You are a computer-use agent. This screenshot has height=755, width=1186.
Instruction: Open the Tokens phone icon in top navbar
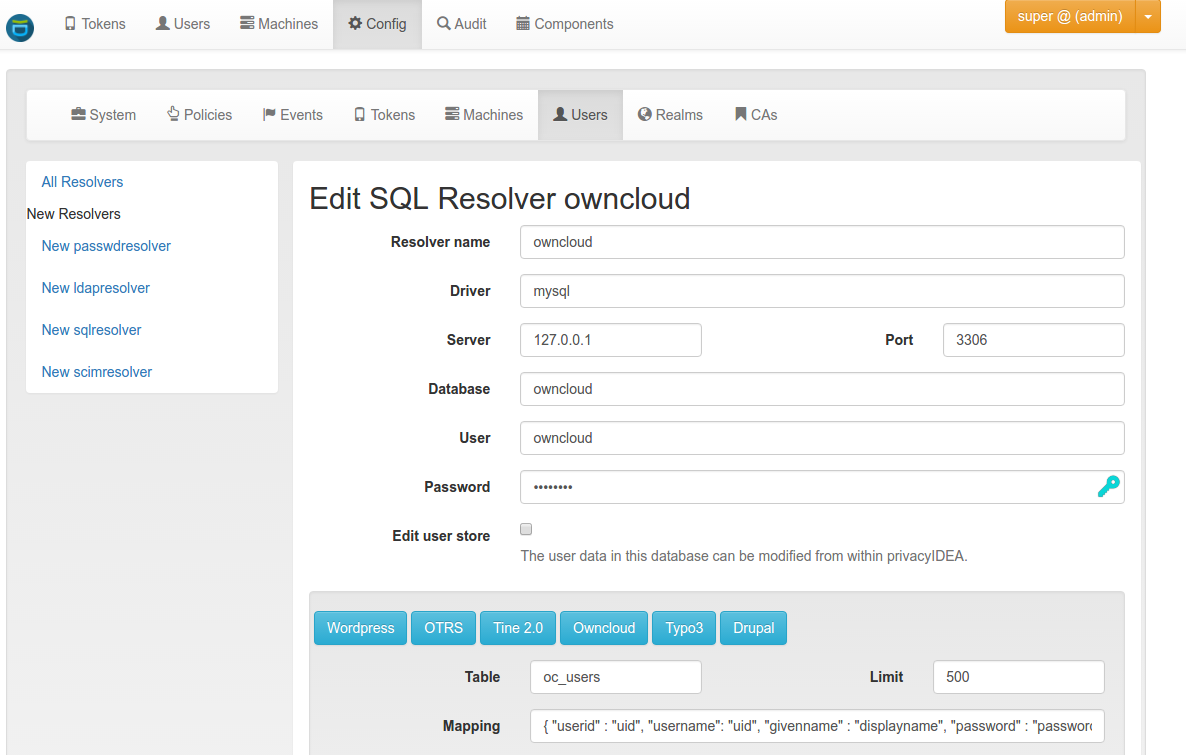(x=70, y=23)
